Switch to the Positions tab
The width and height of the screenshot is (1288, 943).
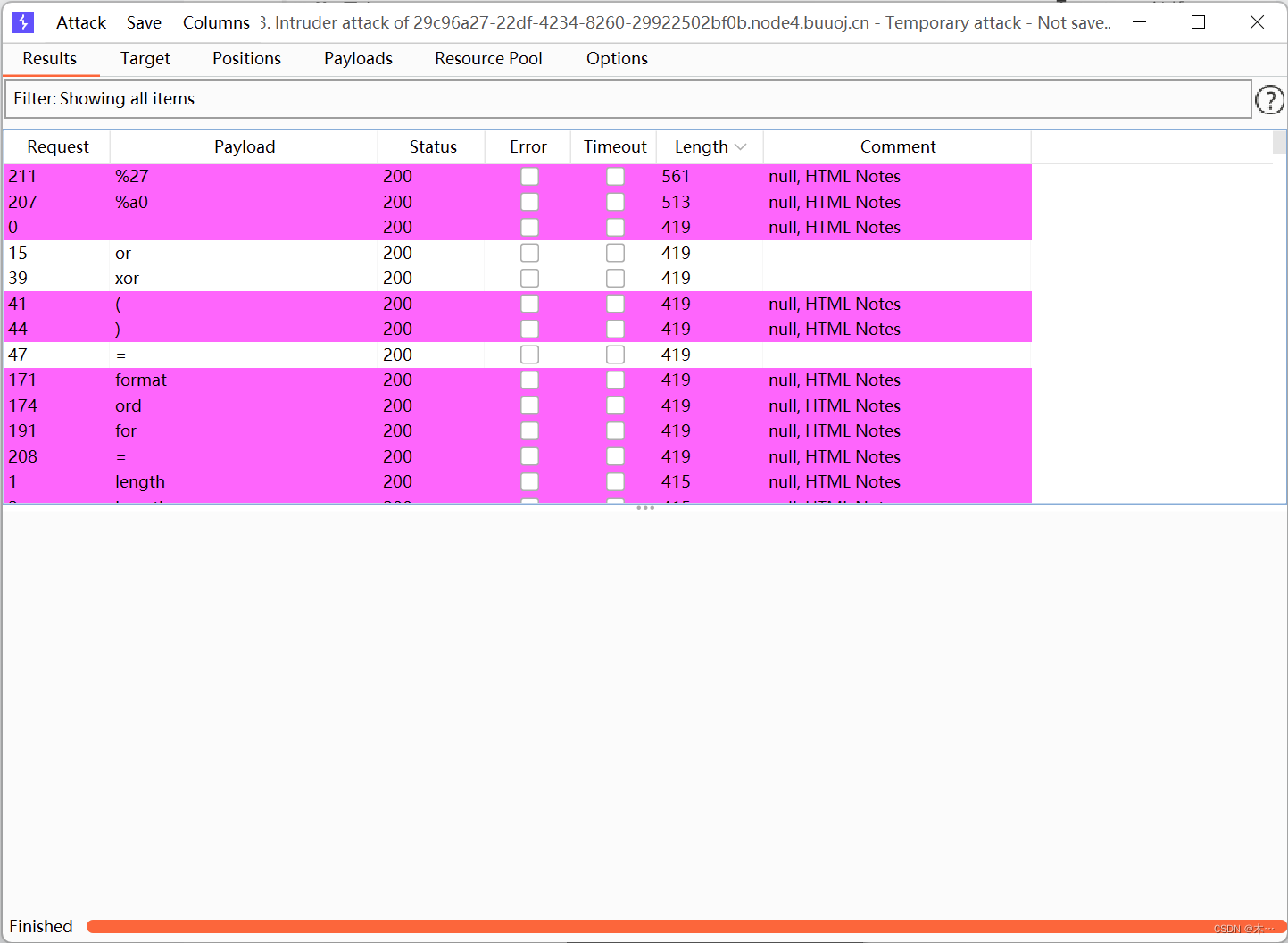tap(246, 58)
